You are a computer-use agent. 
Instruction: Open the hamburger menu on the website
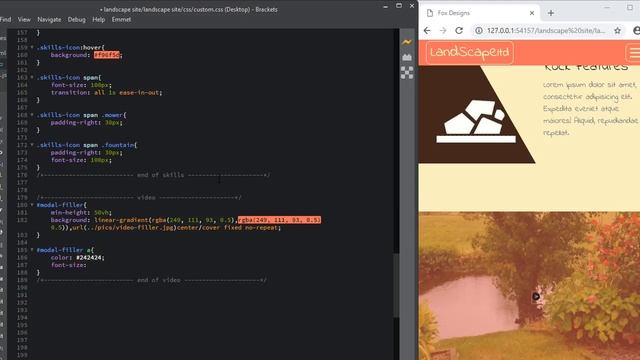(633, 53)
